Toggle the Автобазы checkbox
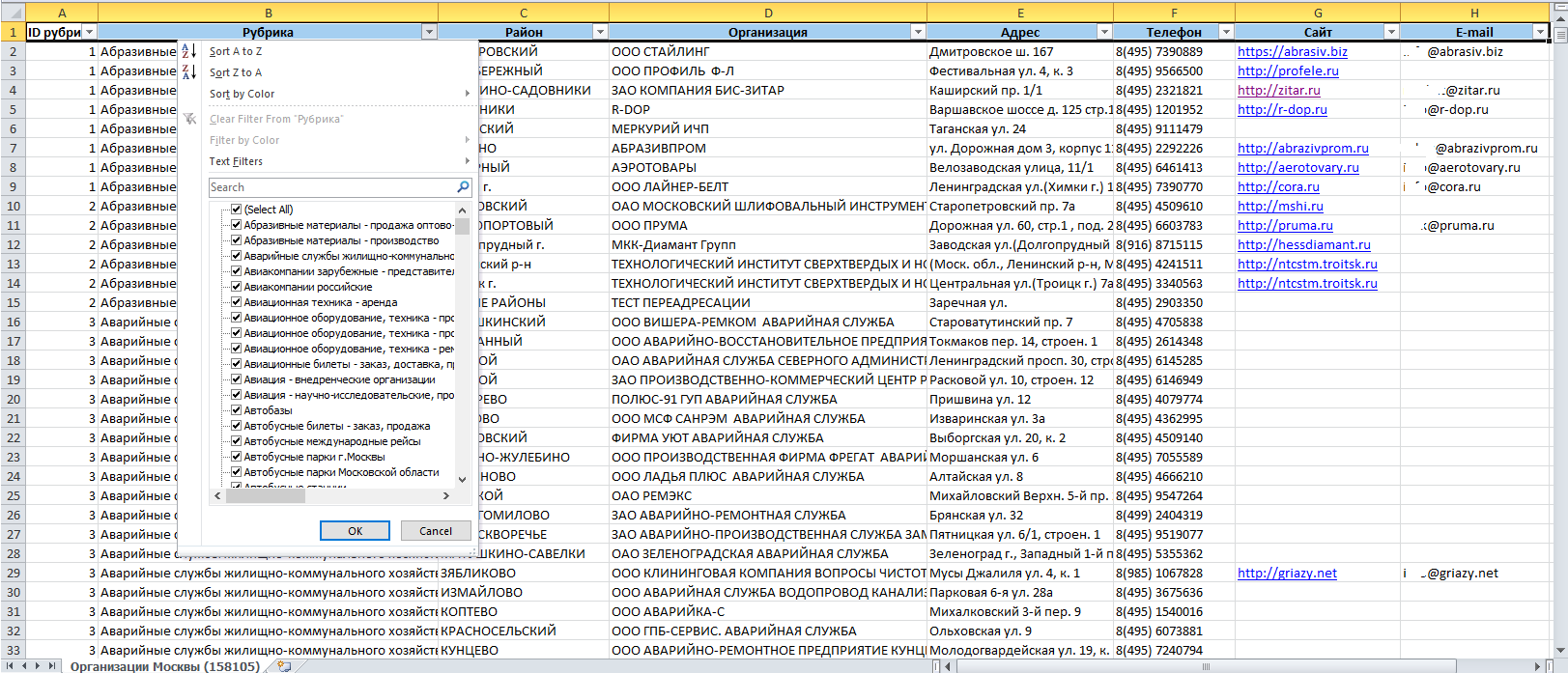Screen dimensions: 1568x673 click(x=236, y=410)
